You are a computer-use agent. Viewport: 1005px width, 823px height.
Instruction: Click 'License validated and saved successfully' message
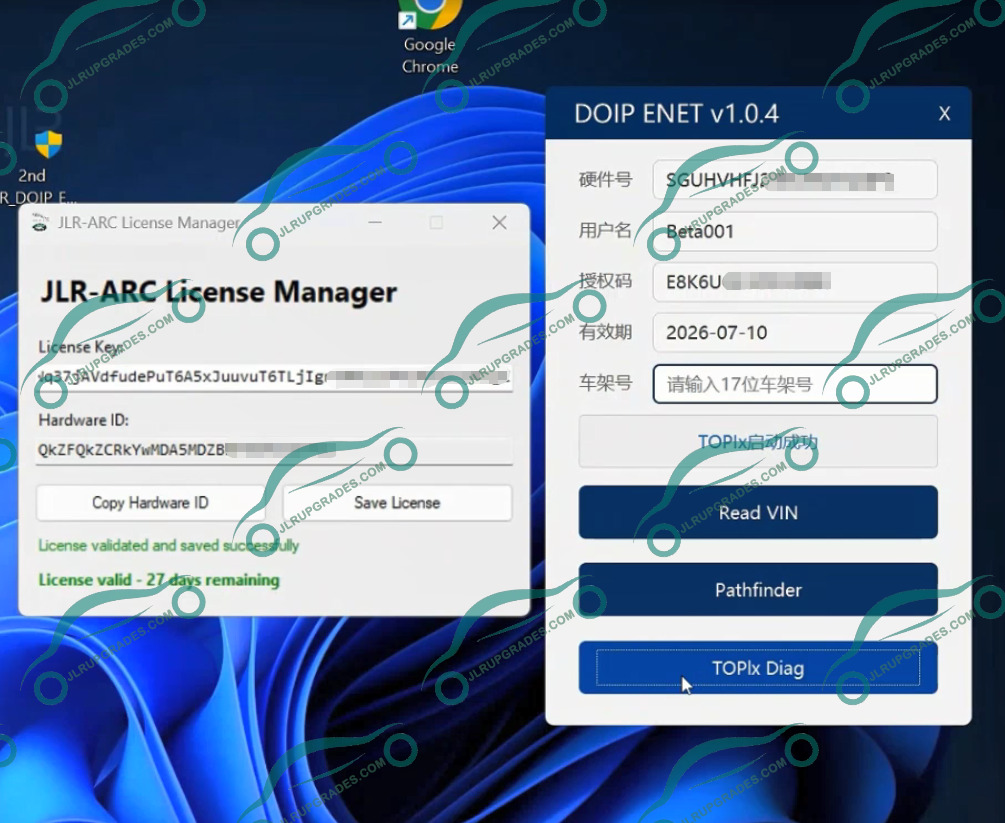pos(169,545)
